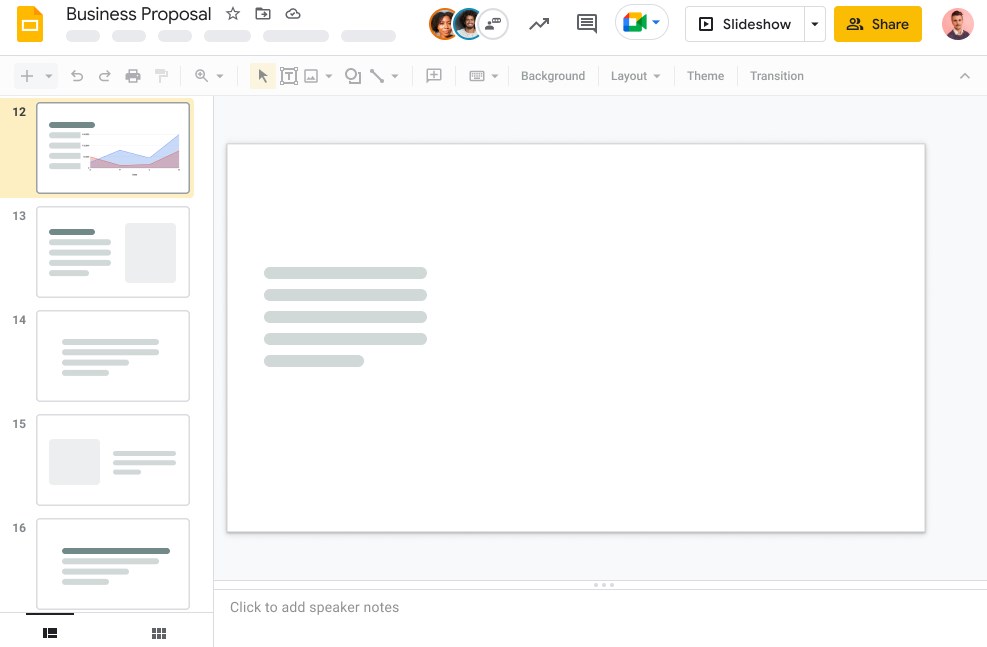
Task: Click the Google Slides home logo
Action: (30, 24)
